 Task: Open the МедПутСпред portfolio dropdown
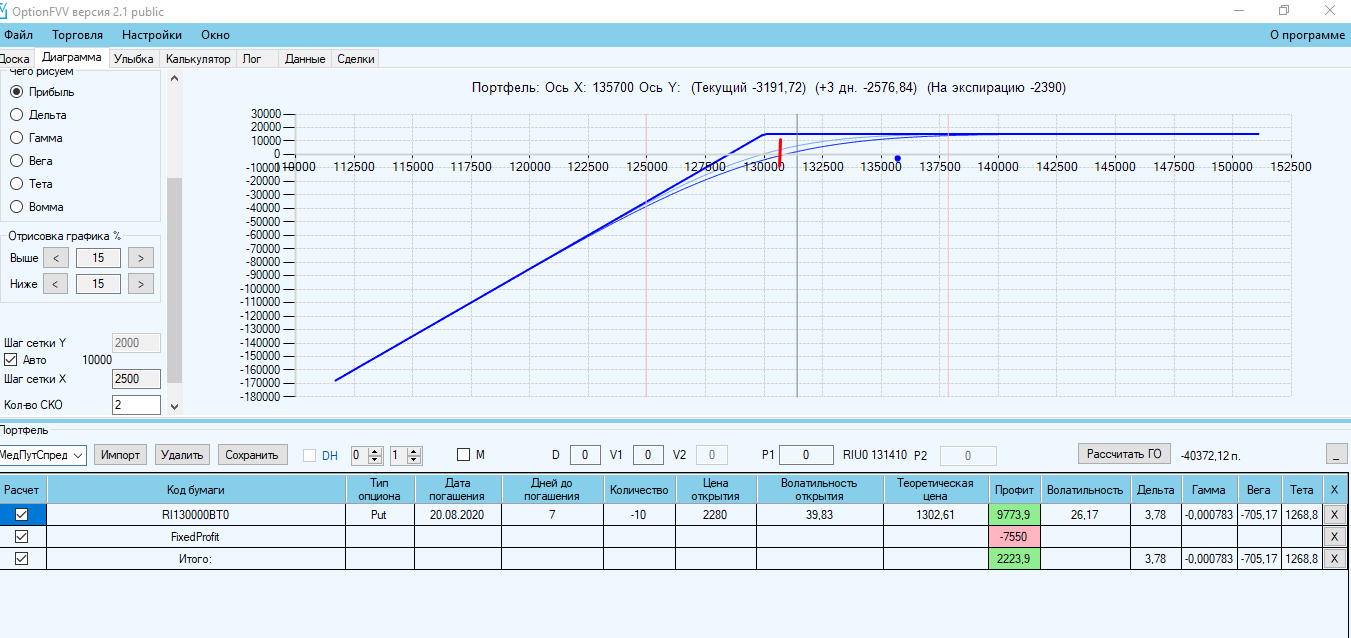point(42,455)
